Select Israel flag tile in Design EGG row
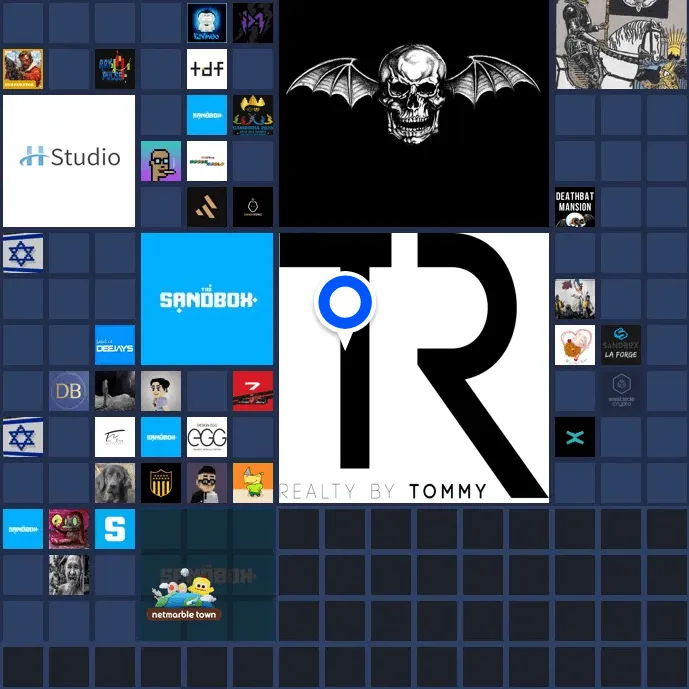Viewport: 689px width, 689px height. tap(23, 437)
